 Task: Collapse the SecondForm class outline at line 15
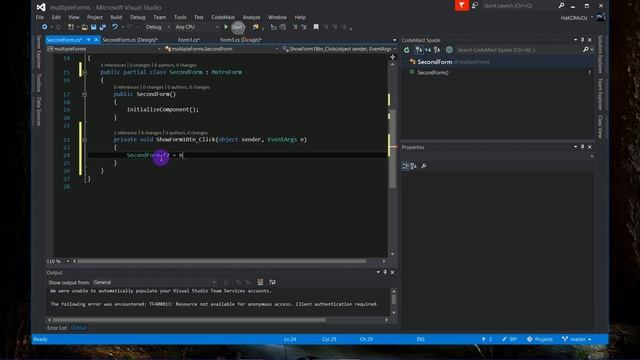84,72
